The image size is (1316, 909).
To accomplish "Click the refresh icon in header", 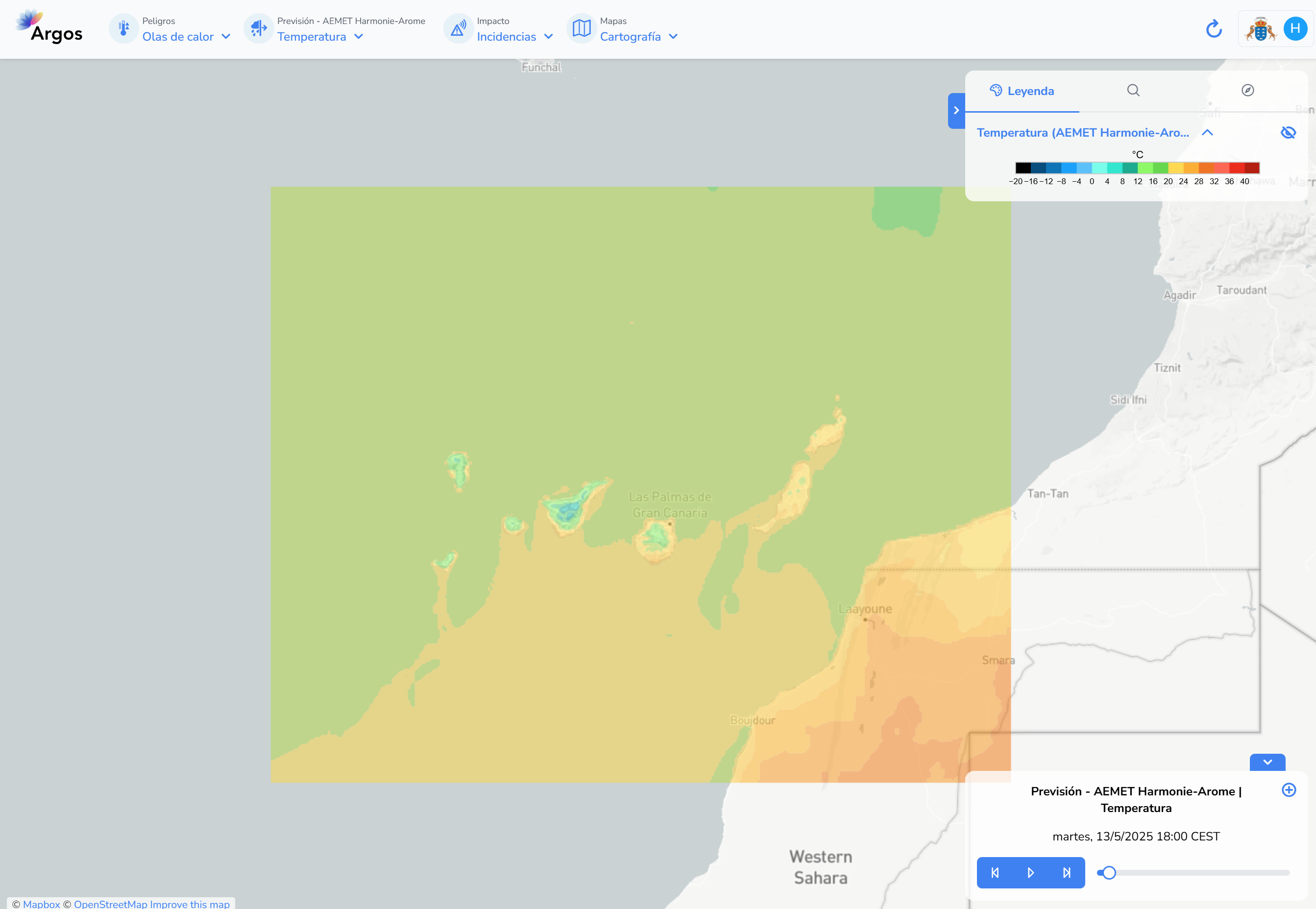I will [x=1214, y=28].
